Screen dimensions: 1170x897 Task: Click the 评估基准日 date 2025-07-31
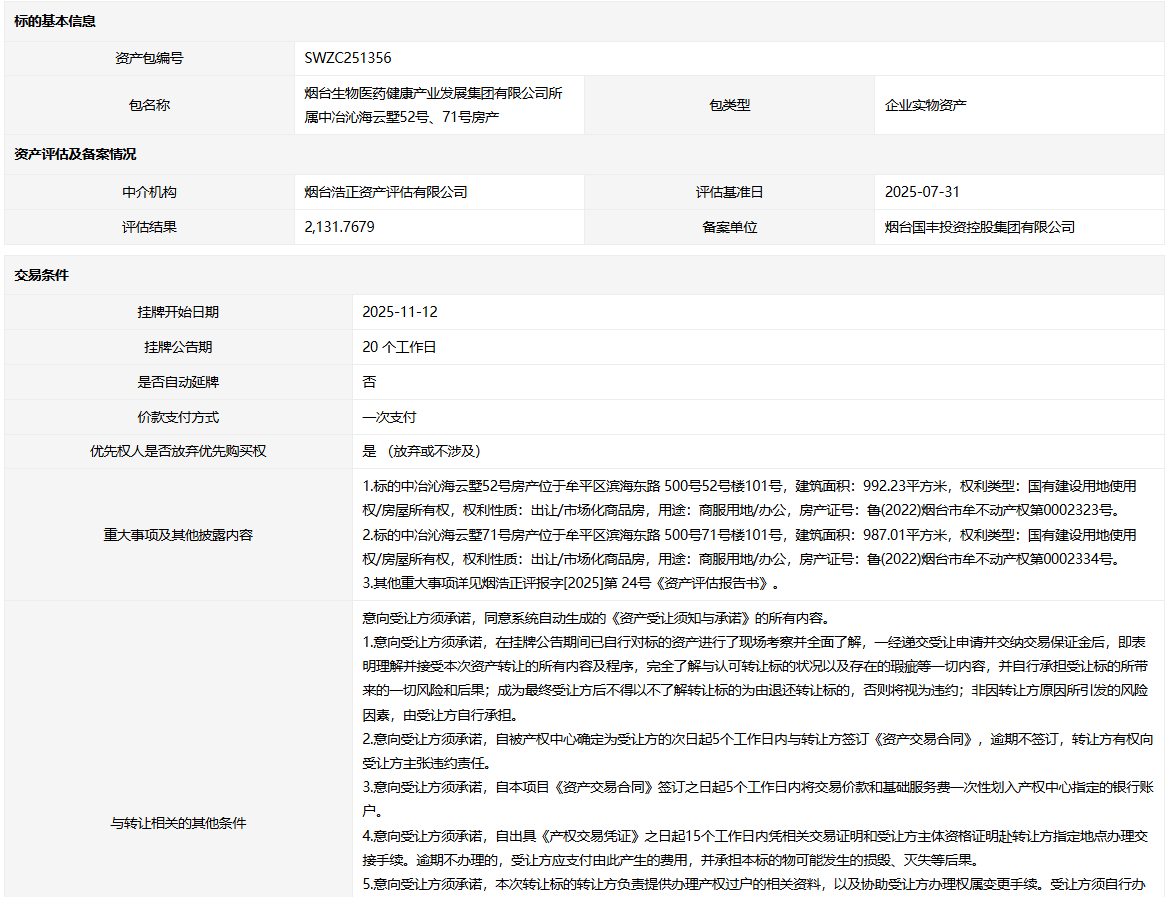[x=922, y=192]
